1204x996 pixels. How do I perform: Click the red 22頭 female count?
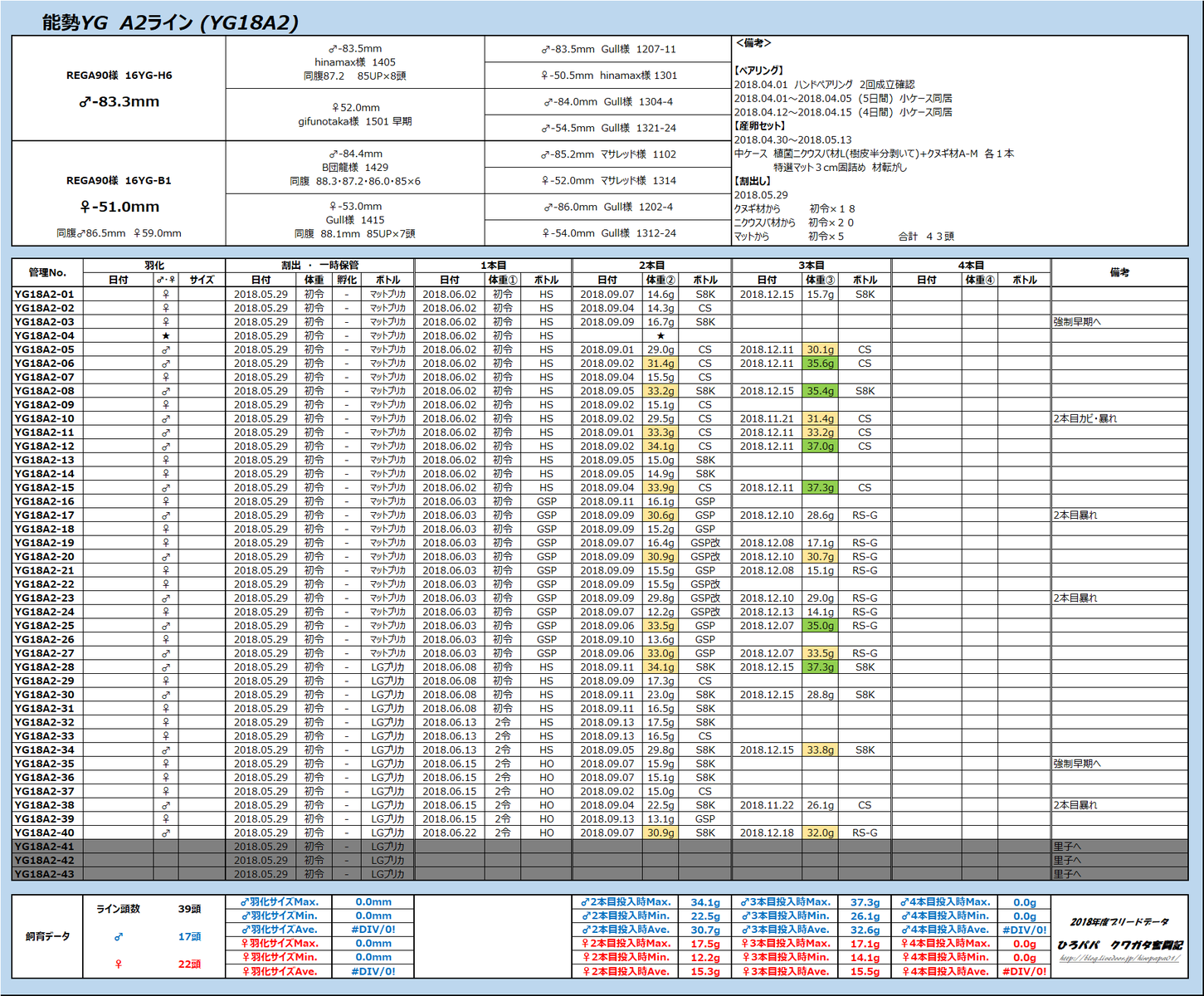point(189,964)
